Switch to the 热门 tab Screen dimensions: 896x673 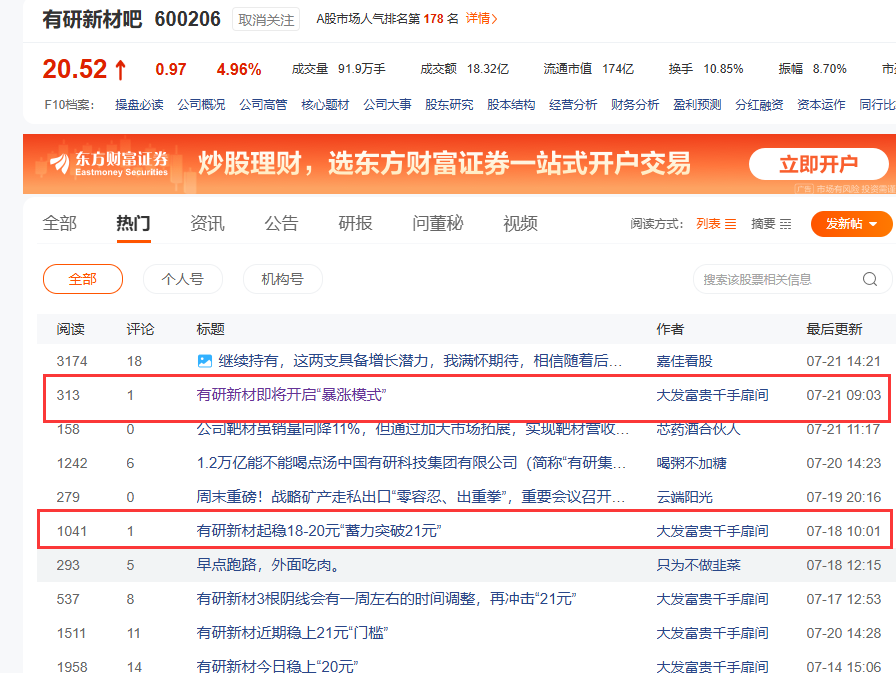133,223
